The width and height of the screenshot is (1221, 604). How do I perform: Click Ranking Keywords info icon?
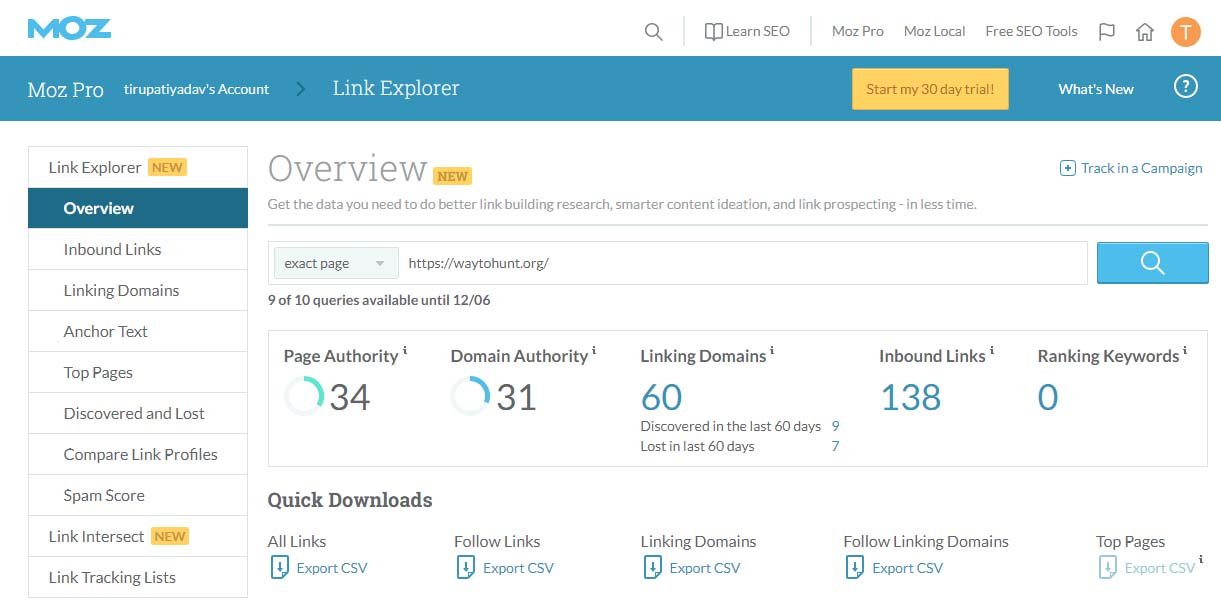[1185, 352]
